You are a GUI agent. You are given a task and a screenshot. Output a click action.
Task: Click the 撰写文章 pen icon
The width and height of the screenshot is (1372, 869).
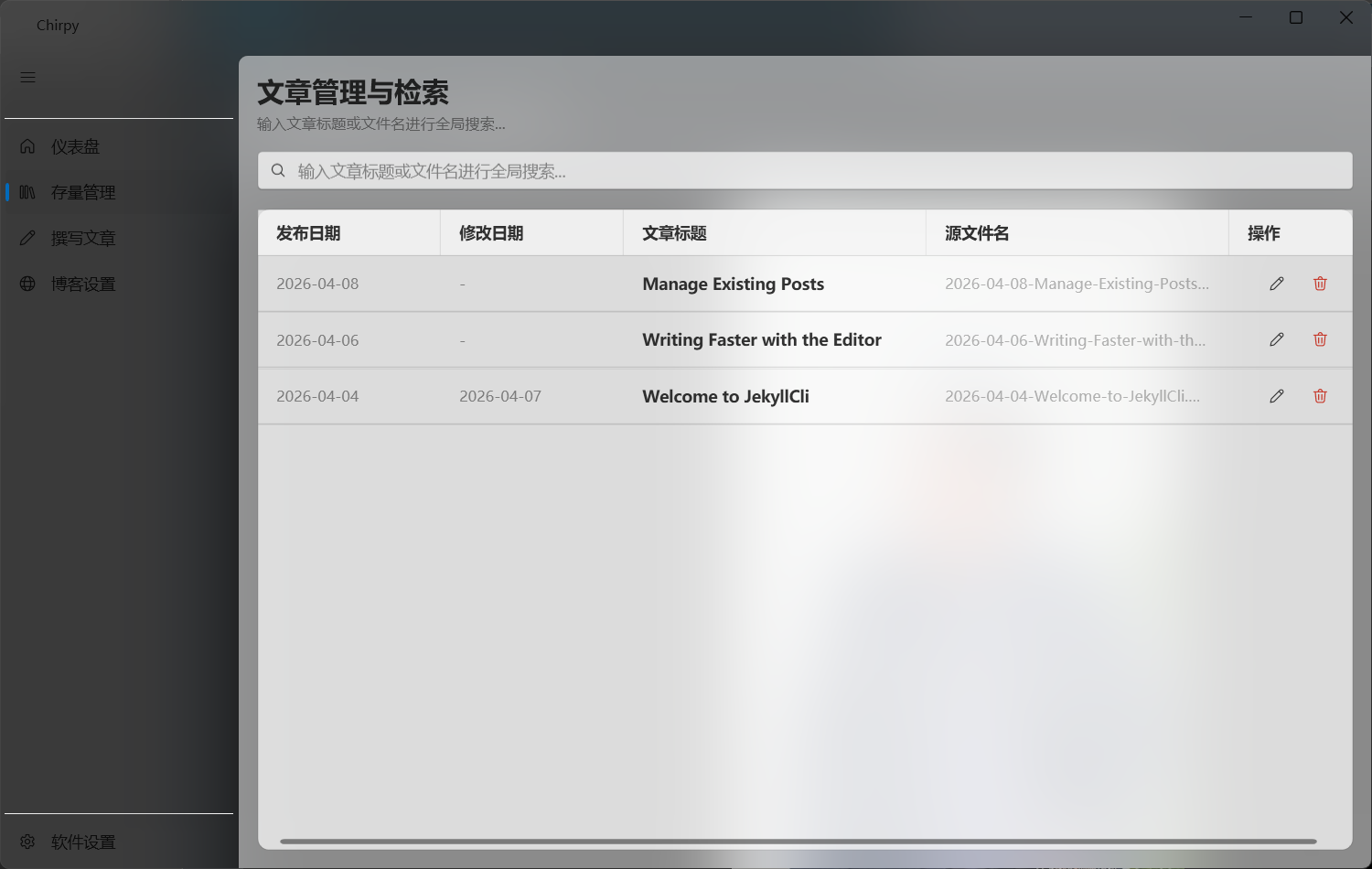coord(27,237)
